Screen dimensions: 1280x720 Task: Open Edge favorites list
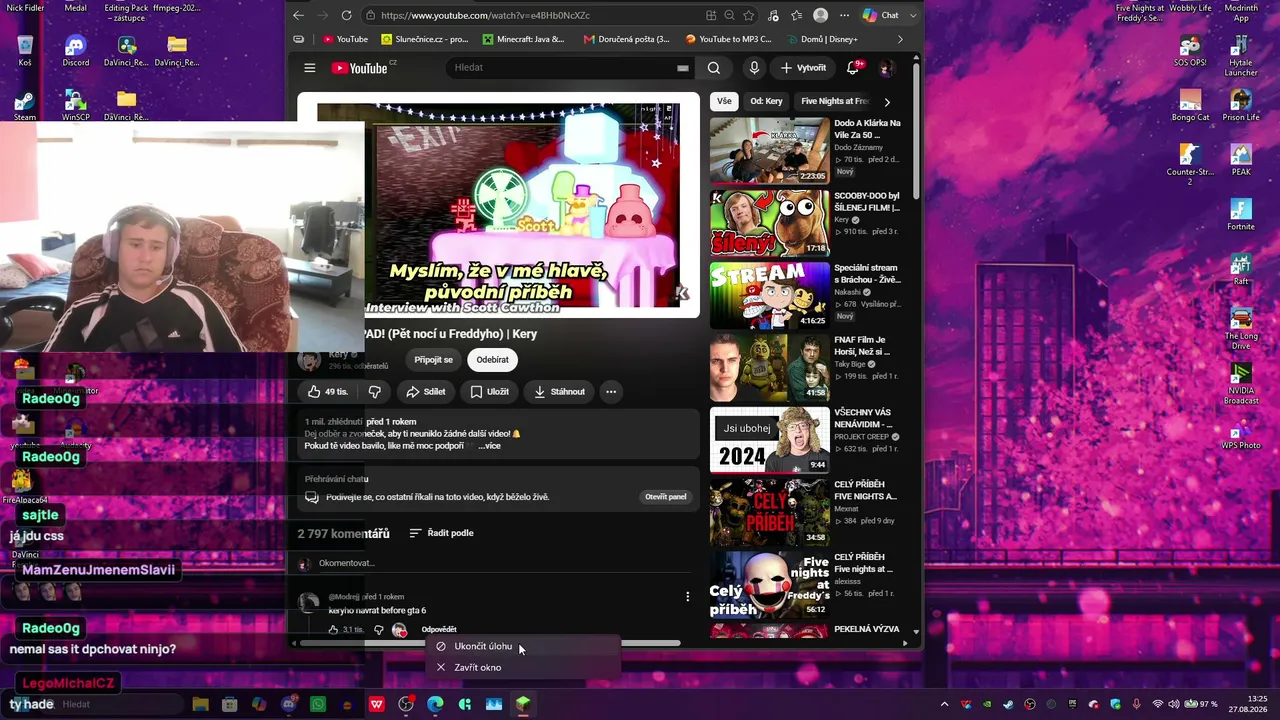(x=797, y=15)
